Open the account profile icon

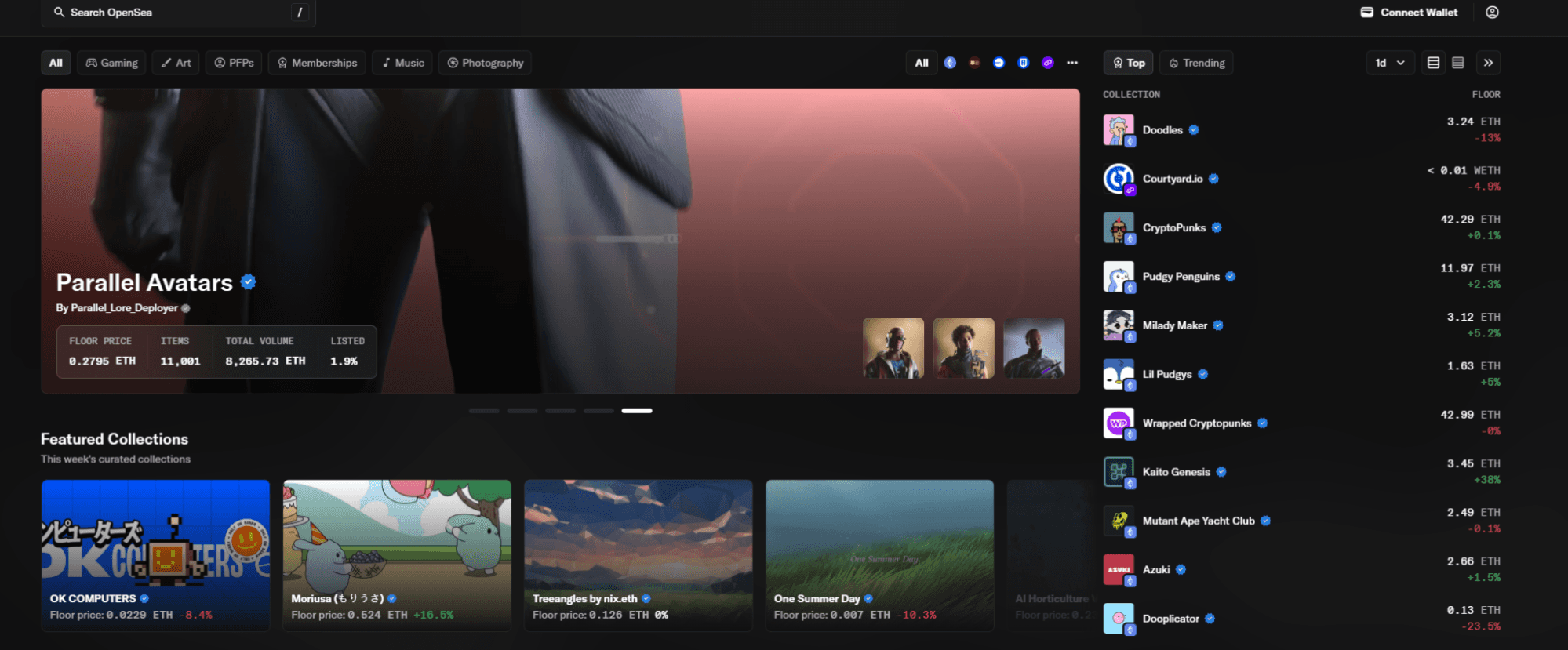[1492, 13]
